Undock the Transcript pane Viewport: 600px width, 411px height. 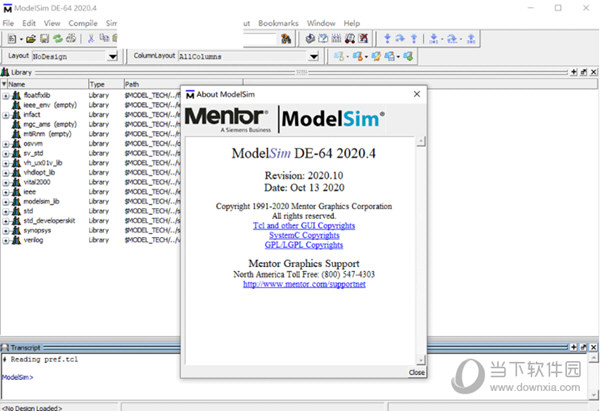[584, 347]
